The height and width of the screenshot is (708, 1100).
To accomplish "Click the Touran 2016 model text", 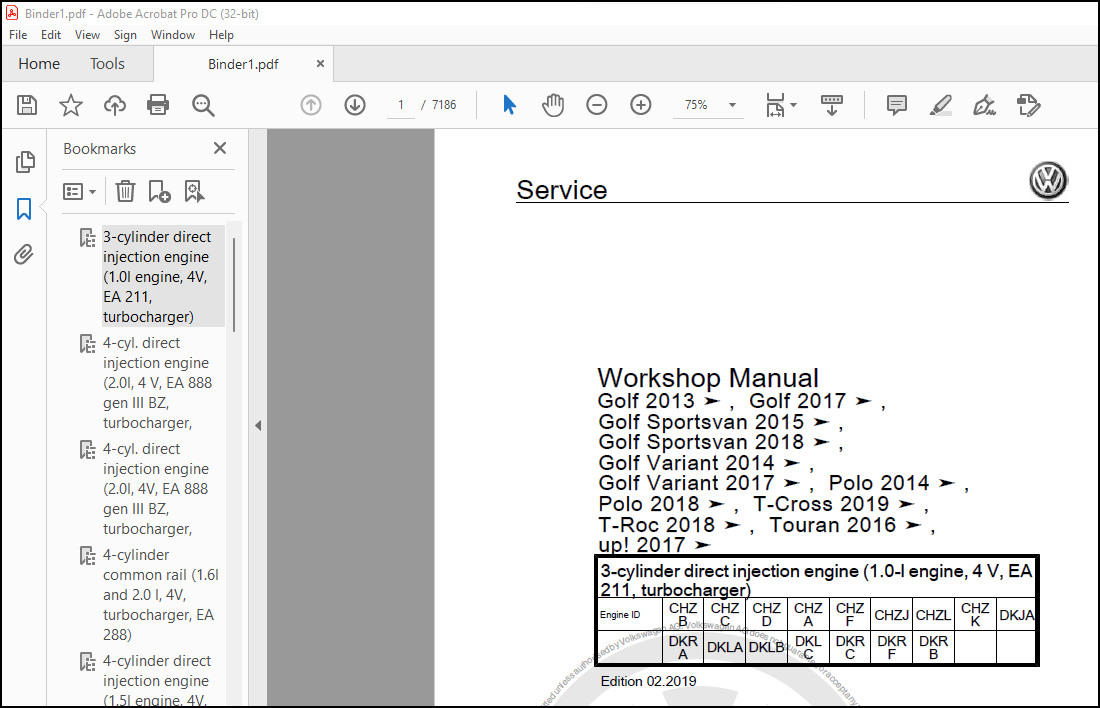I will point(833,525).
